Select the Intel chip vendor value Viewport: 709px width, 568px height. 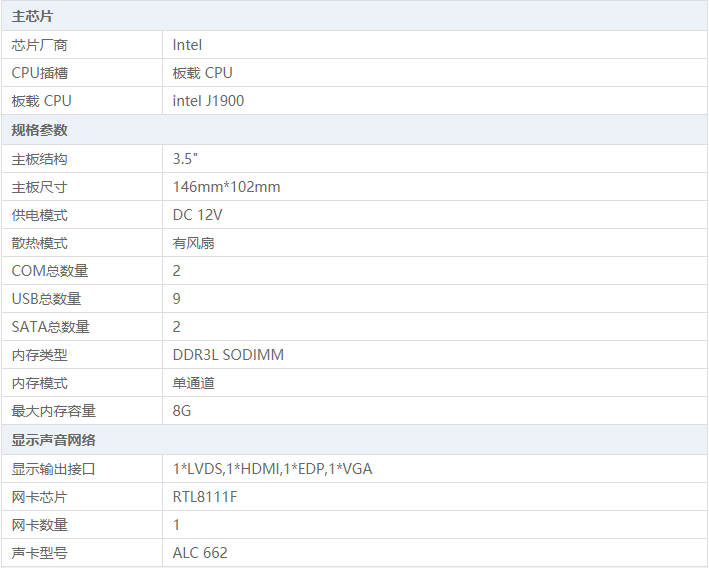[187, 45]
